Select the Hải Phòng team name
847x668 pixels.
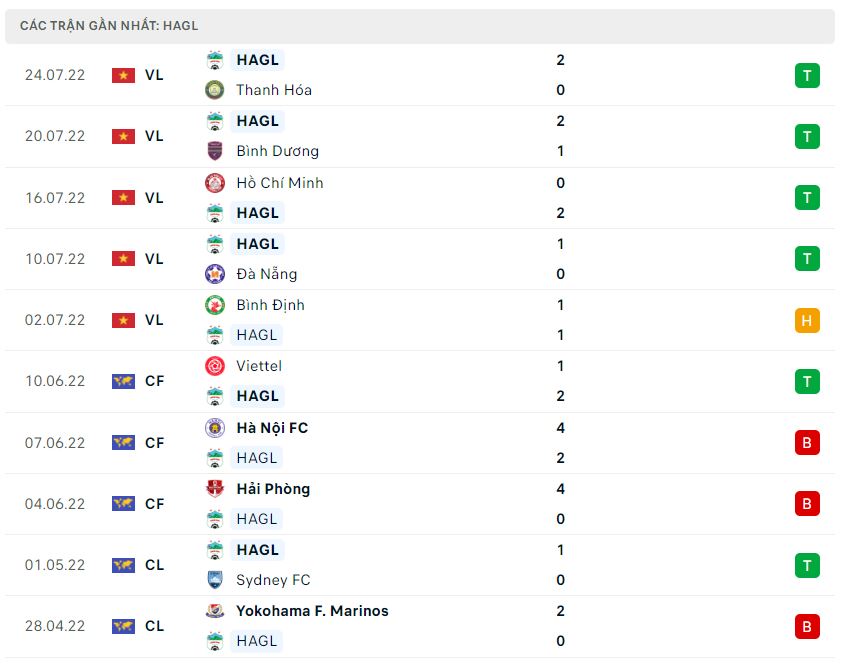coord(273,489)
